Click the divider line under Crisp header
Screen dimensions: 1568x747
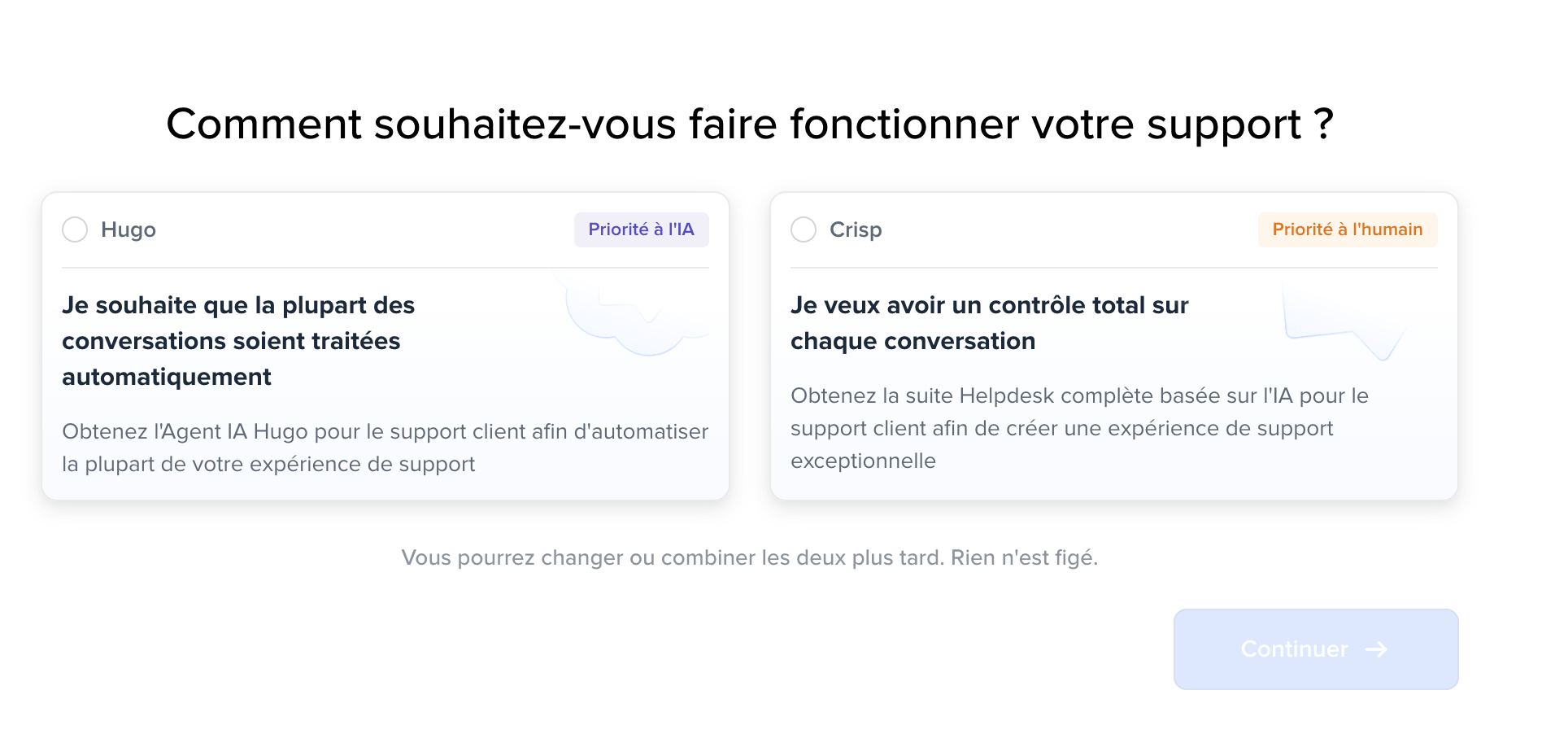(x=1114, y=268)
